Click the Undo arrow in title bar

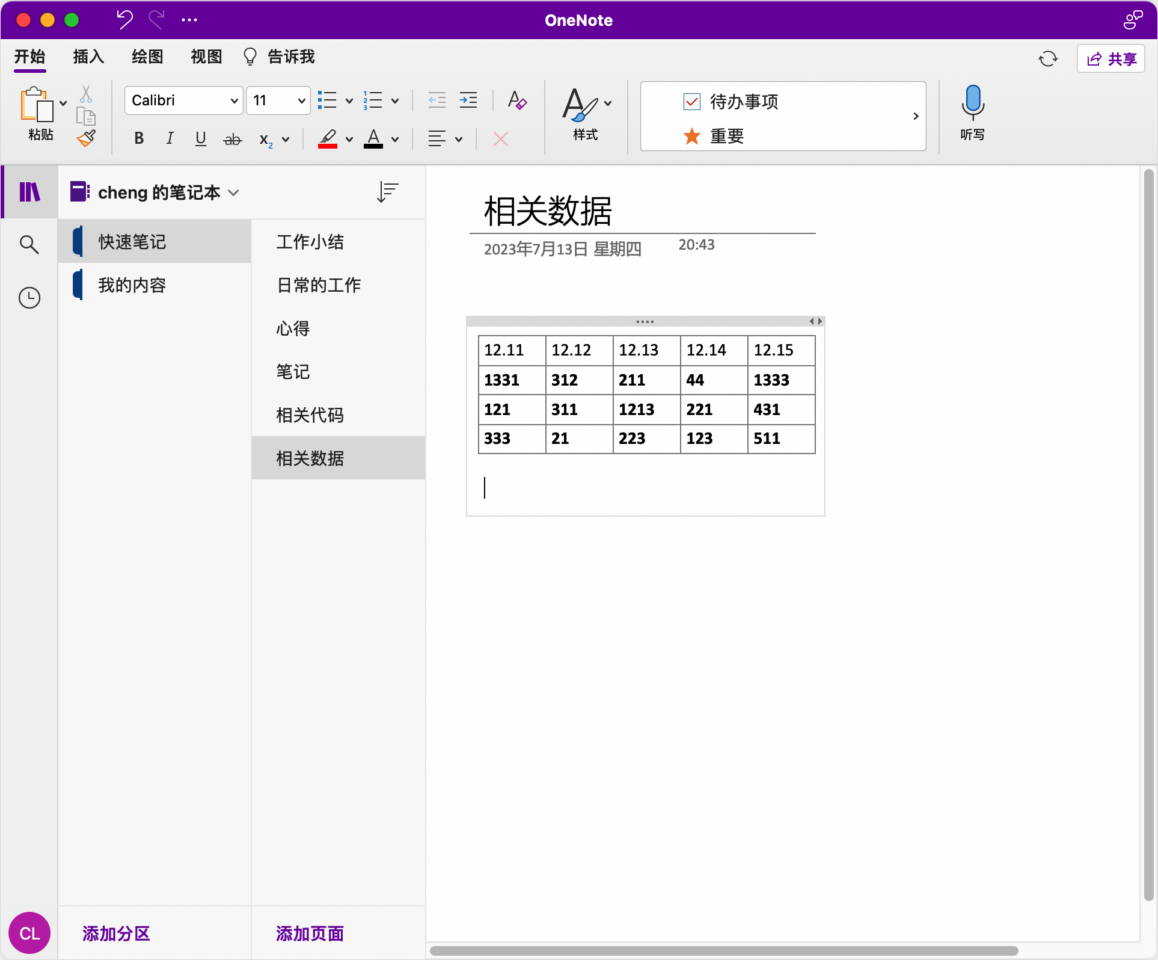[124, 19]
